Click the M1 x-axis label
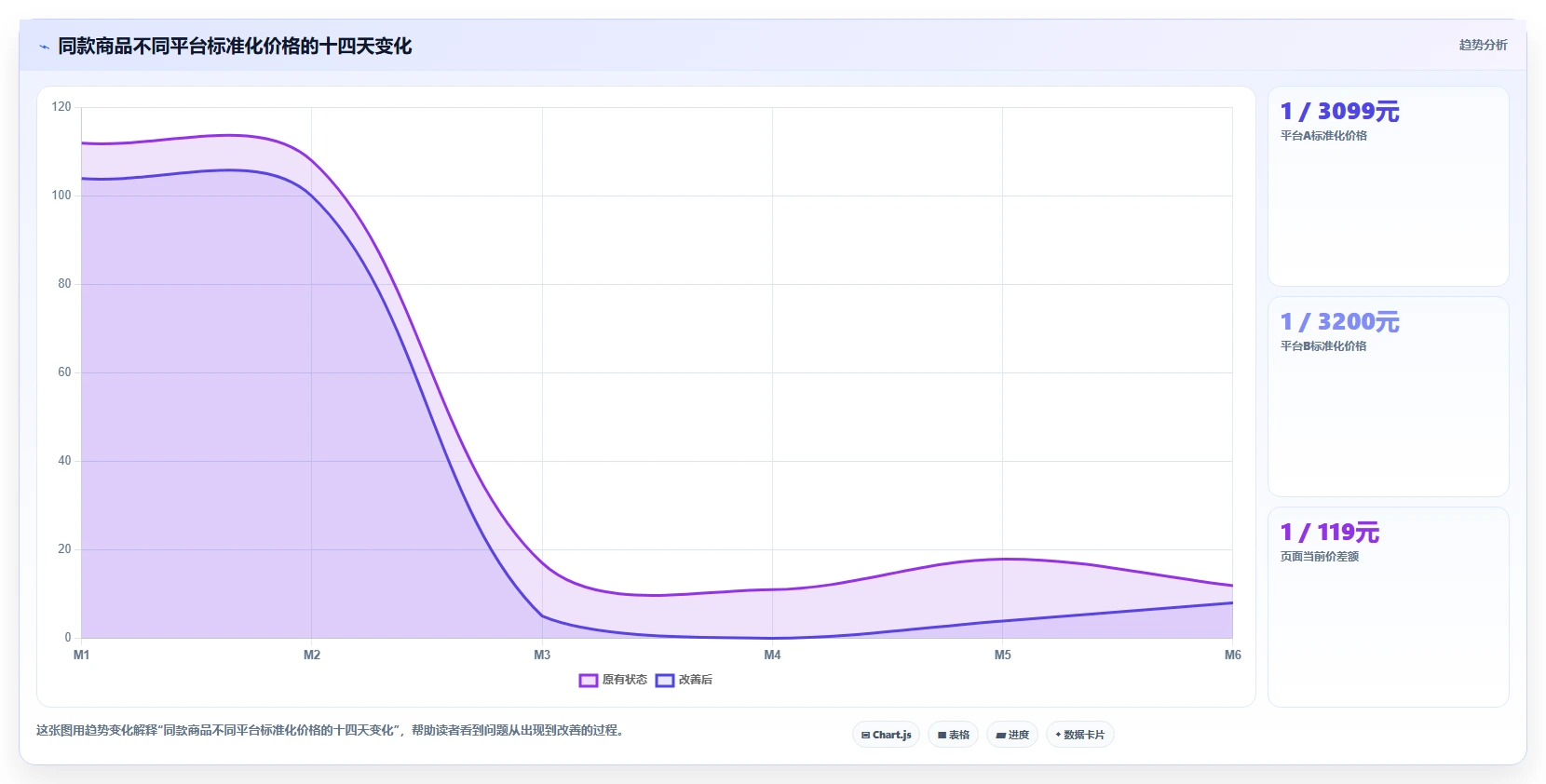Image resolution: width=1546 pixels, height=784 pixels. point(82,656)
